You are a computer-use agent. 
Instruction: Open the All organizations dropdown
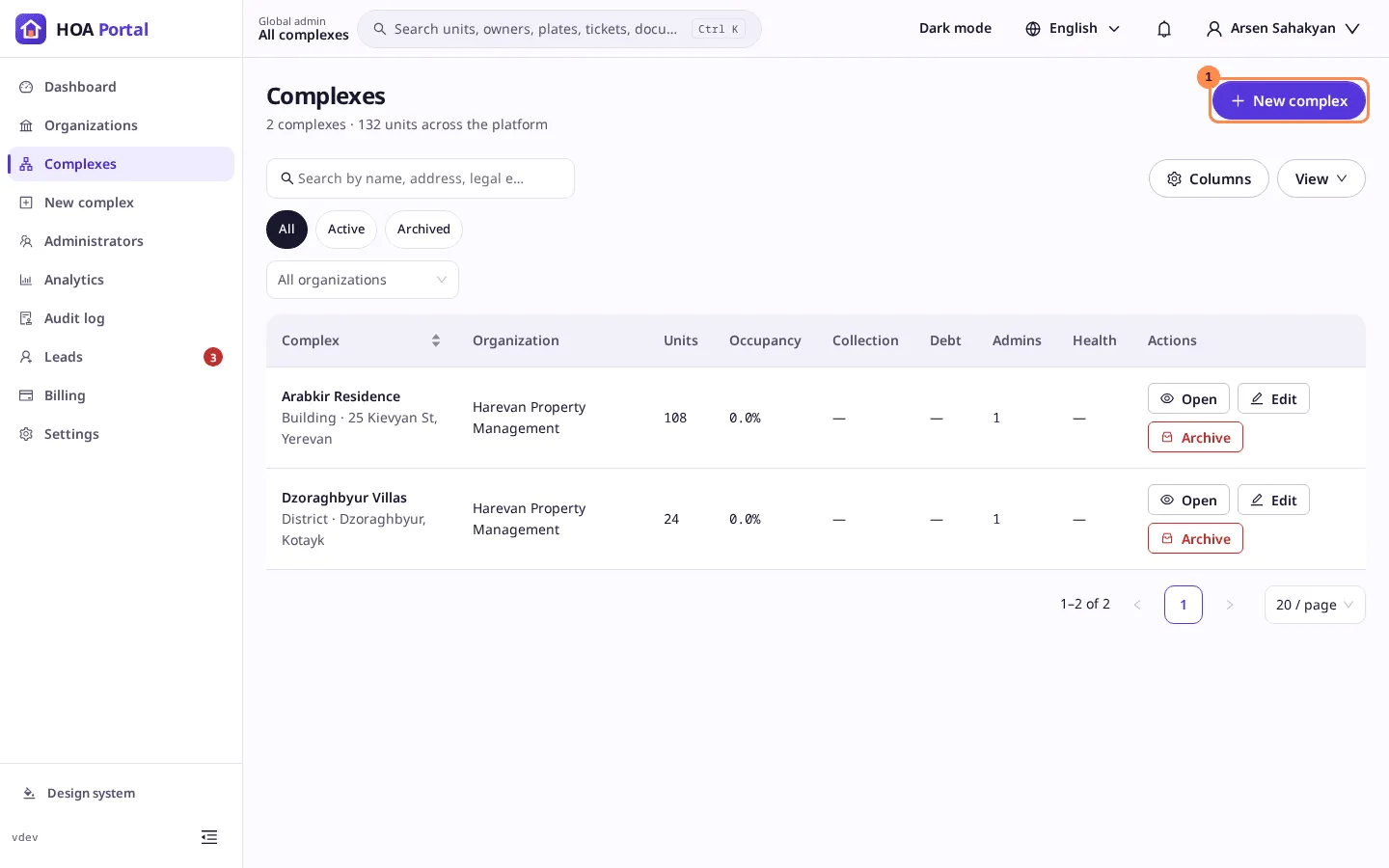(363, 280)
